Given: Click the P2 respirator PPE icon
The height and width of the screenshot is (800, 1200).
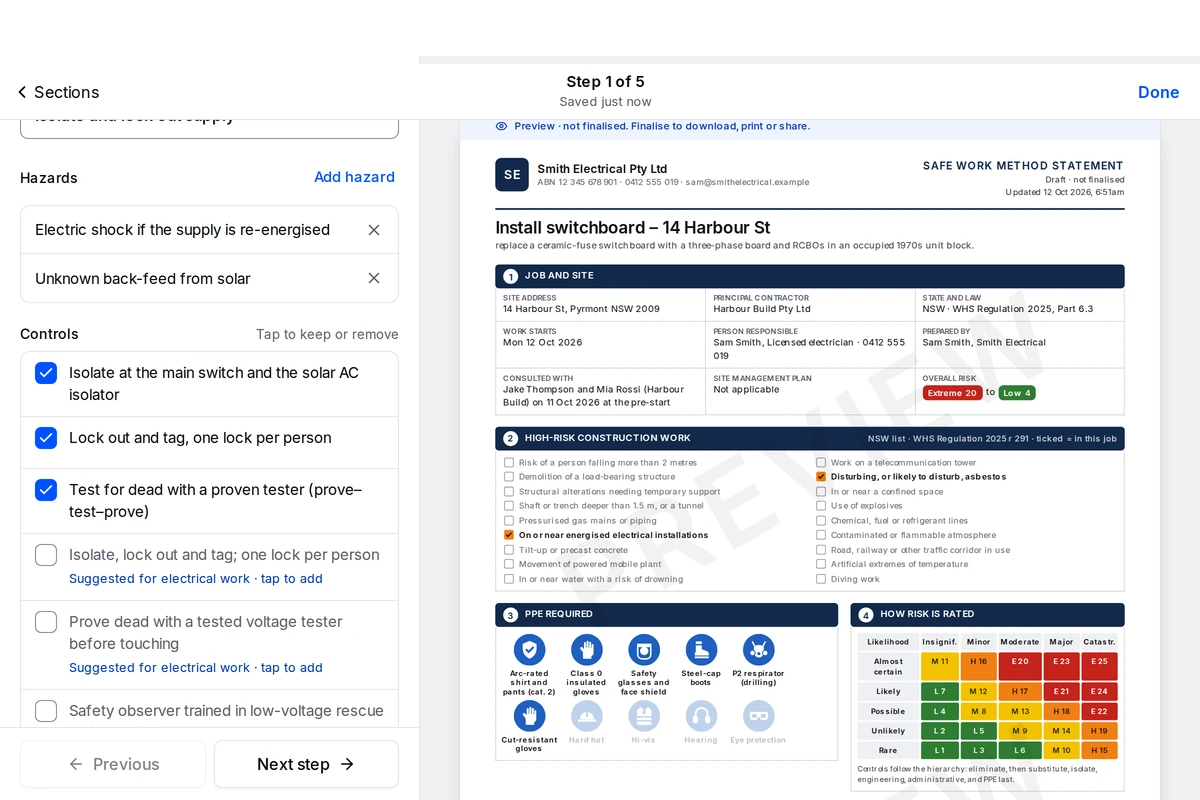Looking at the screenshot, I should (x=759, y=650).
